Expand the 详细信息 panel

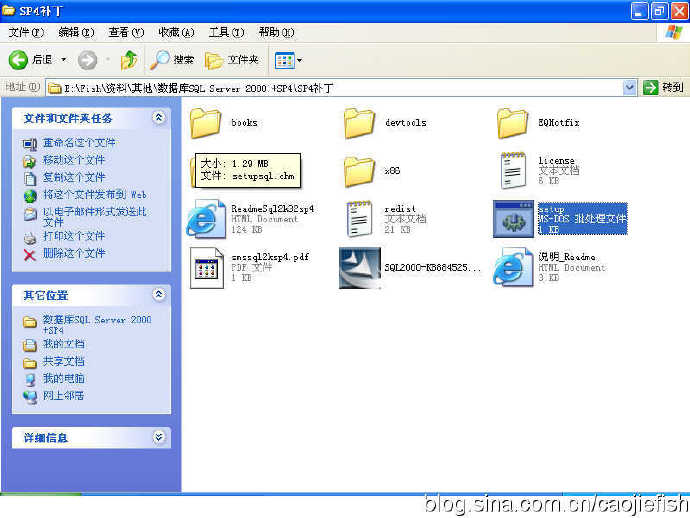(158, 437)
